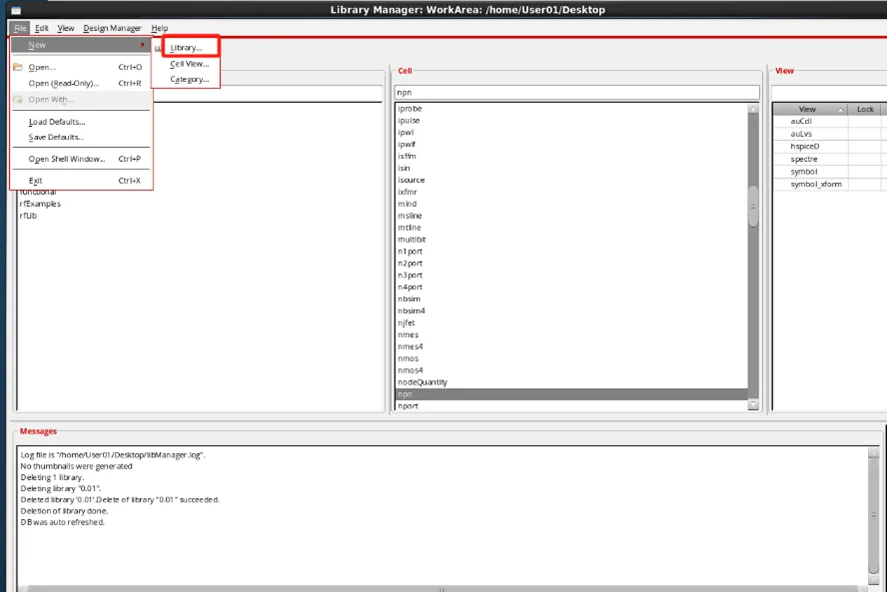Image resolution: width=887 pixels, height=592 pixels.
Task: Open the Edit menu
Action: (42, 28)
